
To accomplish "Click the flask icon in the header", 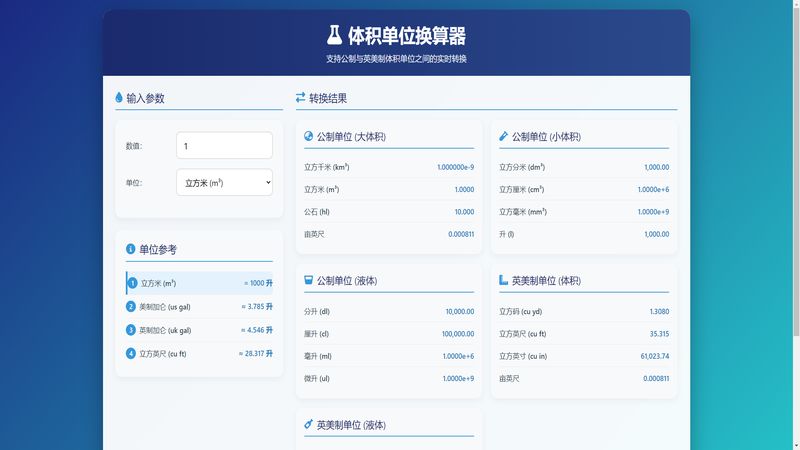I will pyautogui.click(x=334, y=36).
